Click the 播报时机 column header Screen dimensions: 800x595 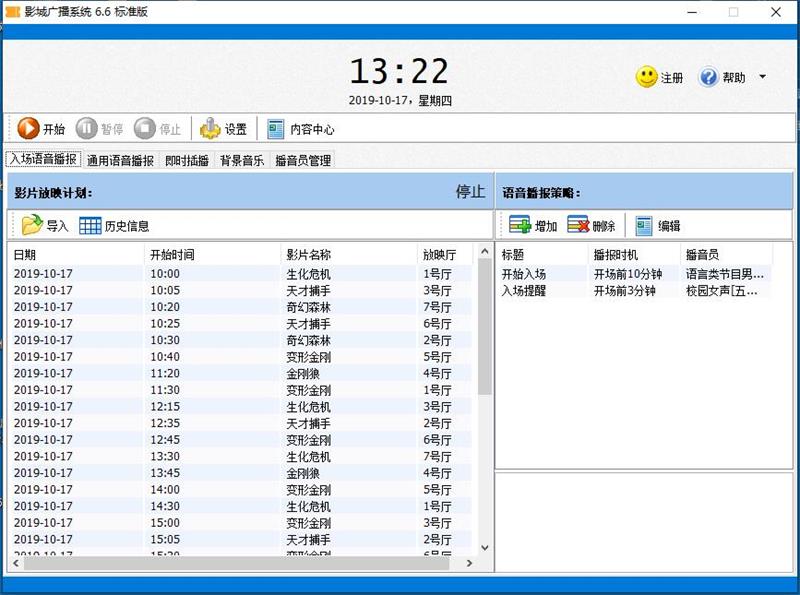635,255
